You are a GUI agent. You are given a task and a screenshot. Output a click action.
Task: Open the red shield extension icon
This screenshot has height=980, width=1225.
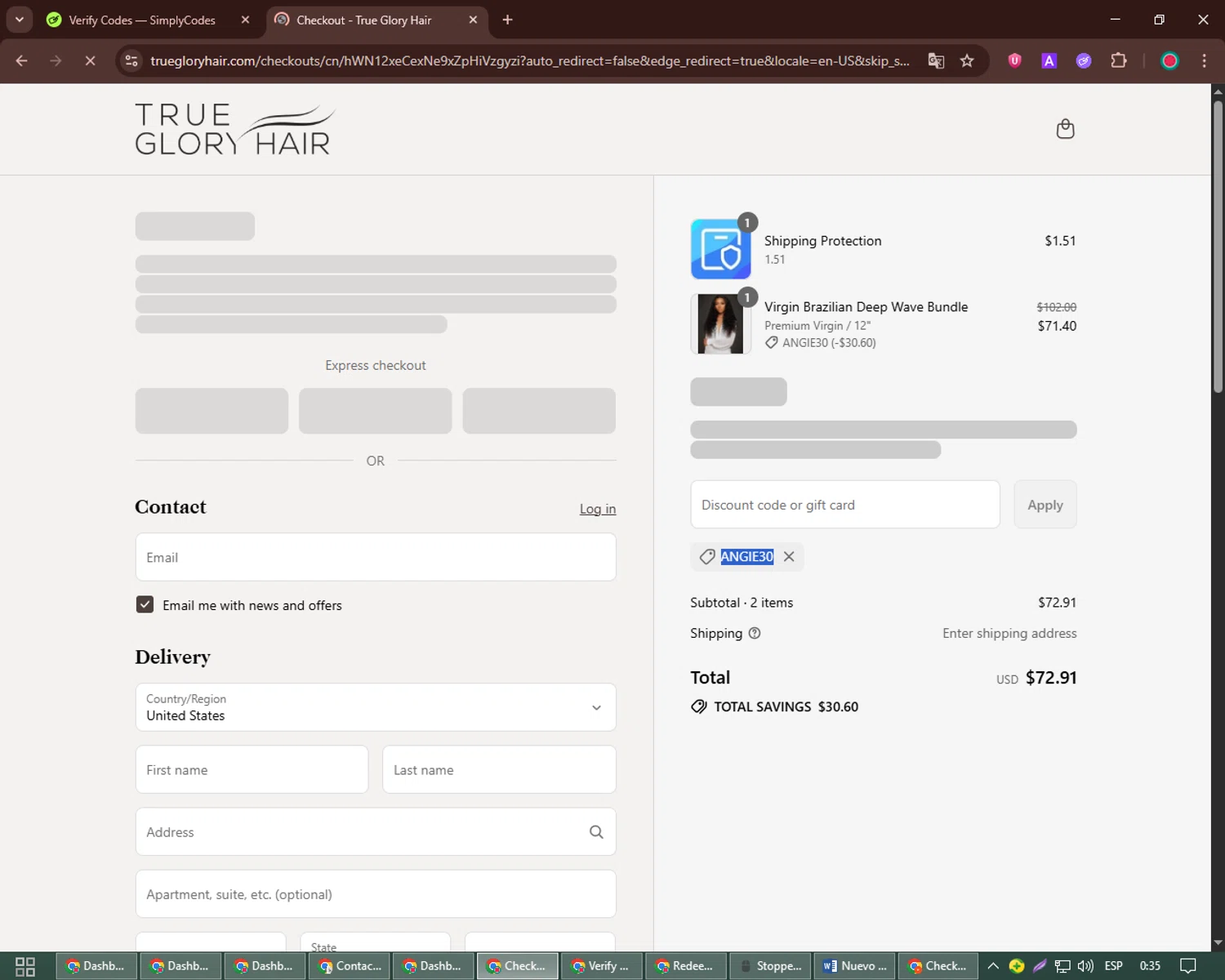tap(1014, 60)
